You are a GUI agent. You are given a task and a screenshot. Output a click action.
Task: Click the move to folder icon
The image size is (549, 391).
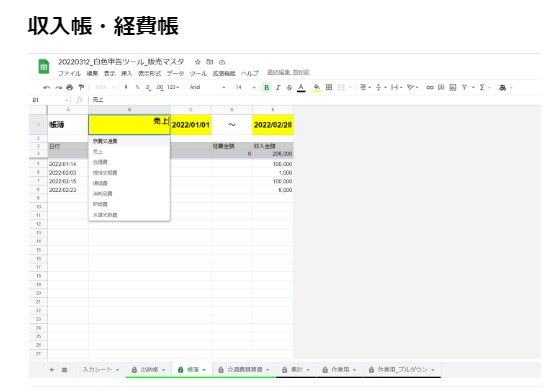point(210,62)
